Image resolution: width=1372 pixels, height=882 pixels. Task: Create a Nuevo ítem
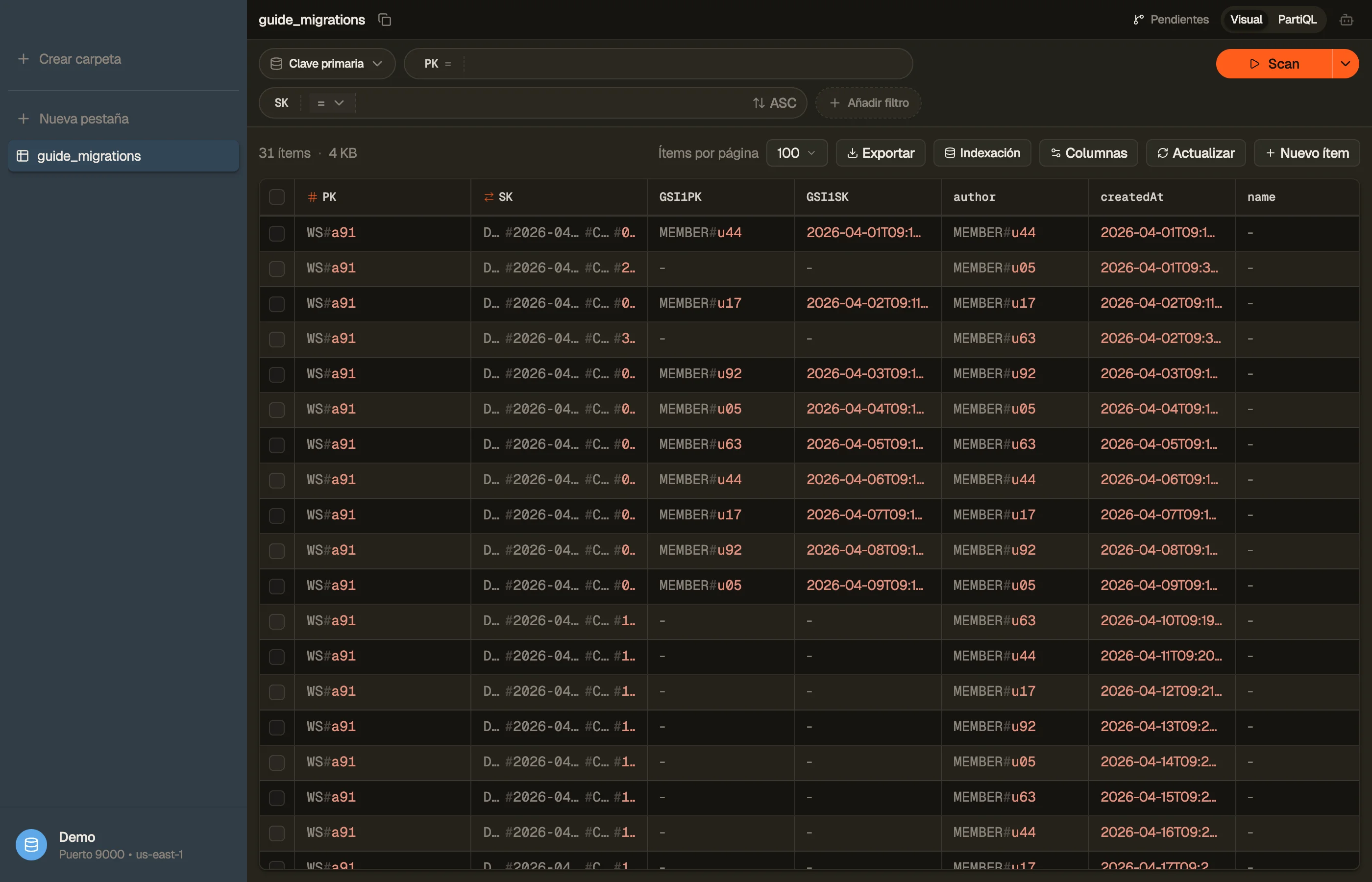tap(1306, 153)
